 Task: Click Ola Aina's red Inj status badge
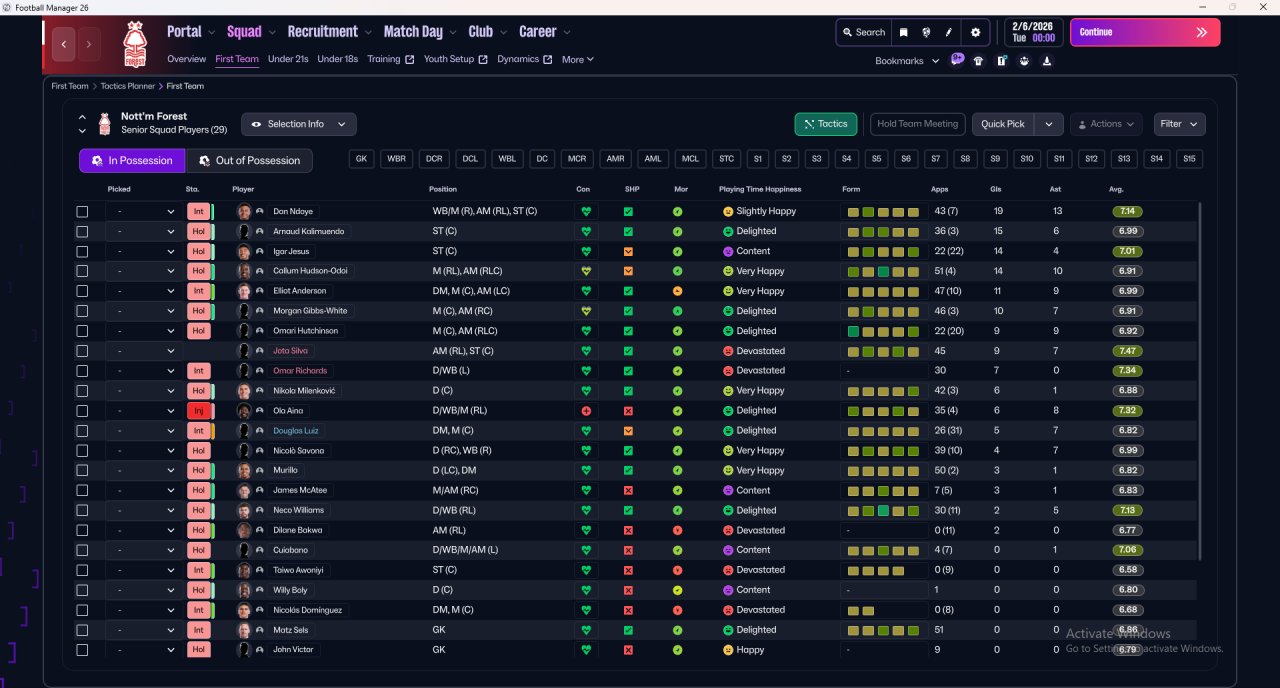198,411
